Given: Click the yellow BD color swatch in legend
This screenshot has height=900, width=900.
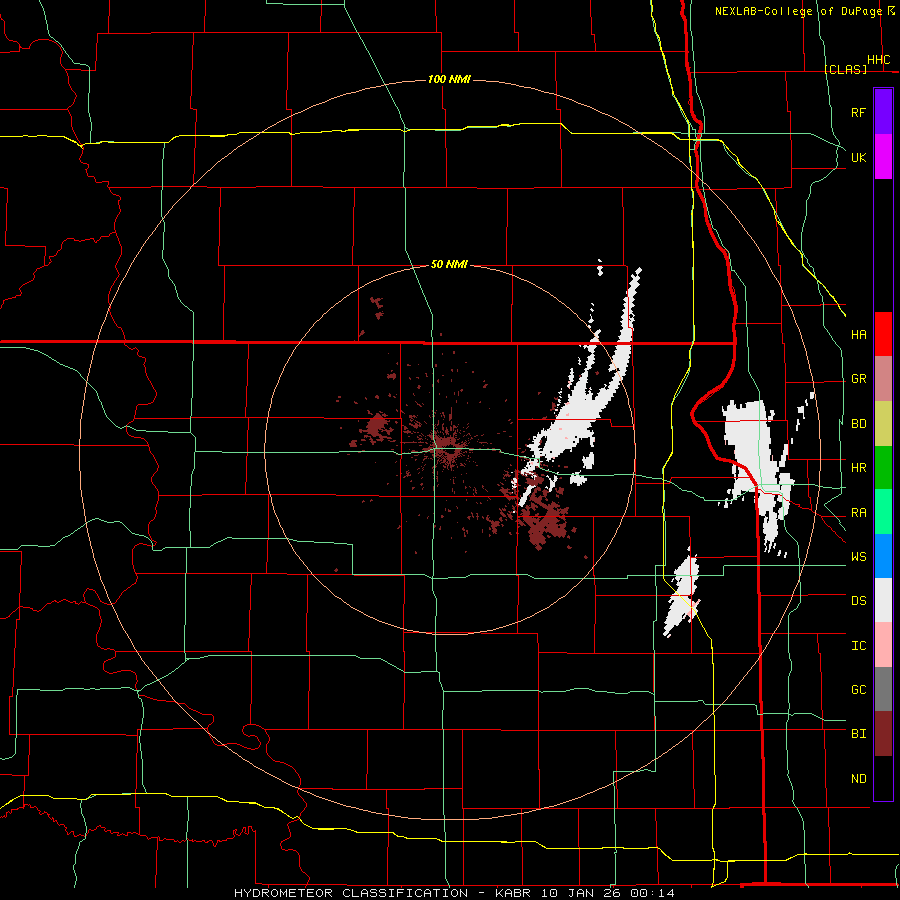Looking at the screenshot, I should click(x=883, y=424).
